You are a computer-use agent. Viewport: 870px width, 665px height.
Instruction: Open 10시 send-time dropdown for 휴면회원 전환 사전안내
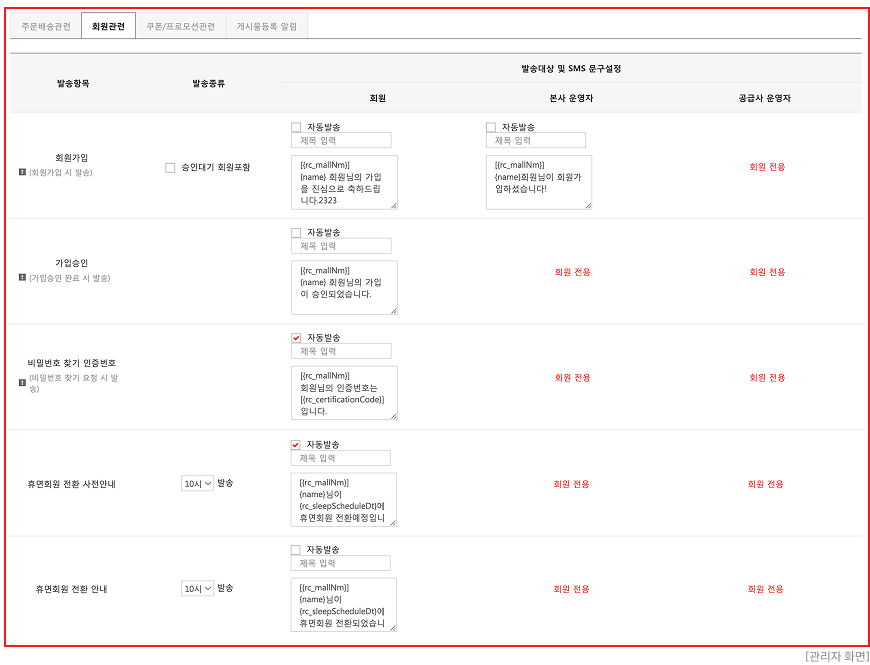pos(198,484)
